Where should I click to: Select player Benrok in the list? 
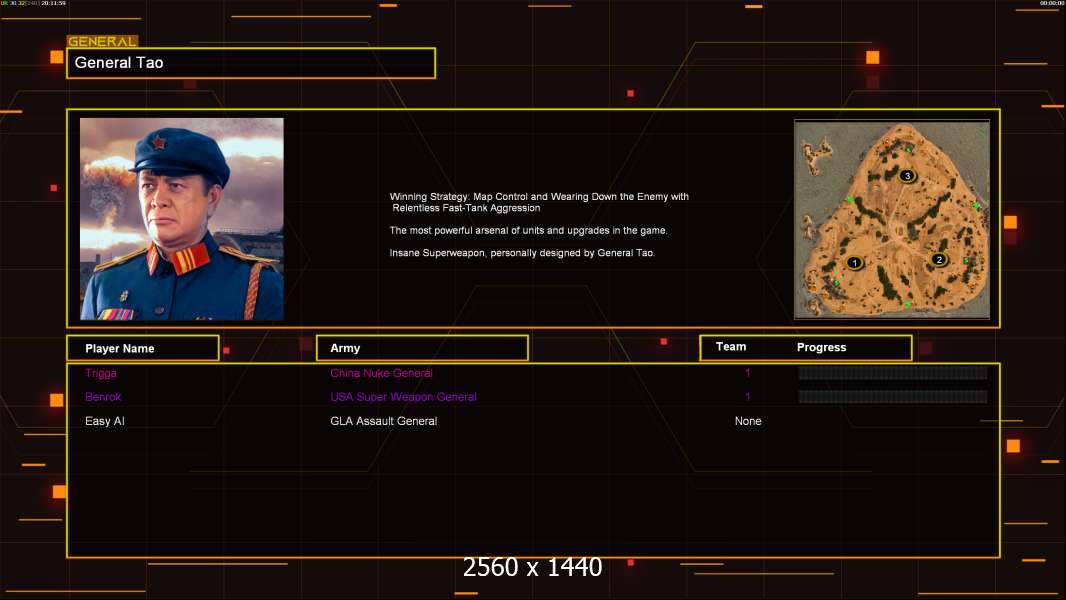104,397
